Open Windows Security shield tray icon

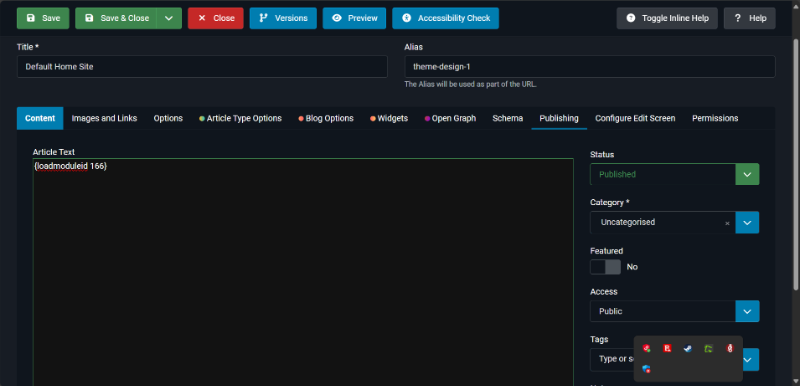coord(646,369)
